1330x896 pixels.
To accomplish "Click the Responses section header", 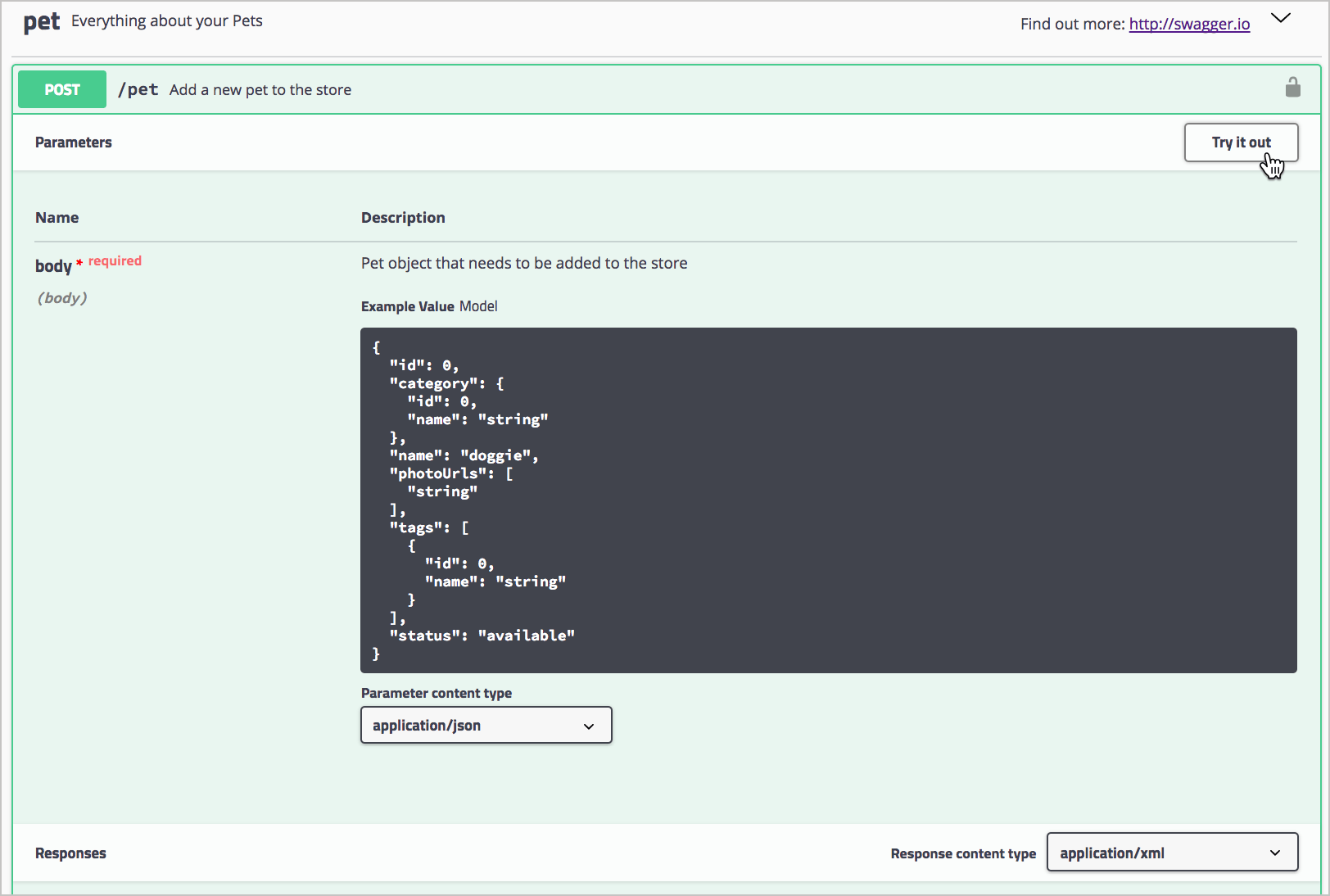I will pyautogui.click(x=70, y=853).
